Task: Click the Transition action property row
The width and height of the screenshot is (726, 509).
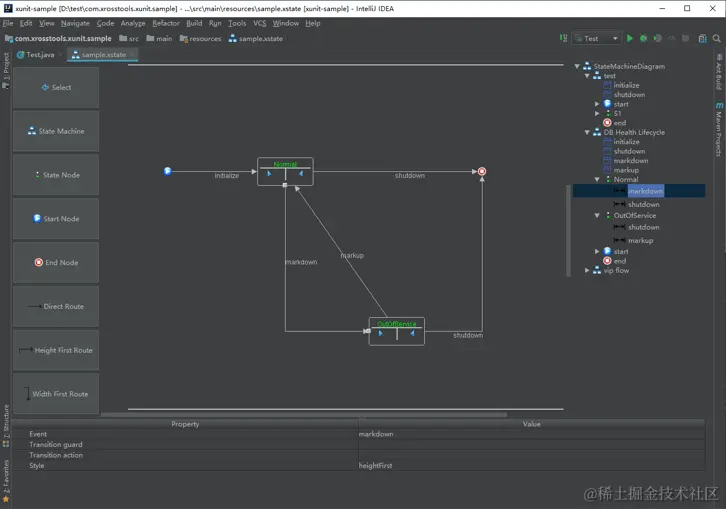Action: click(358, 455)
